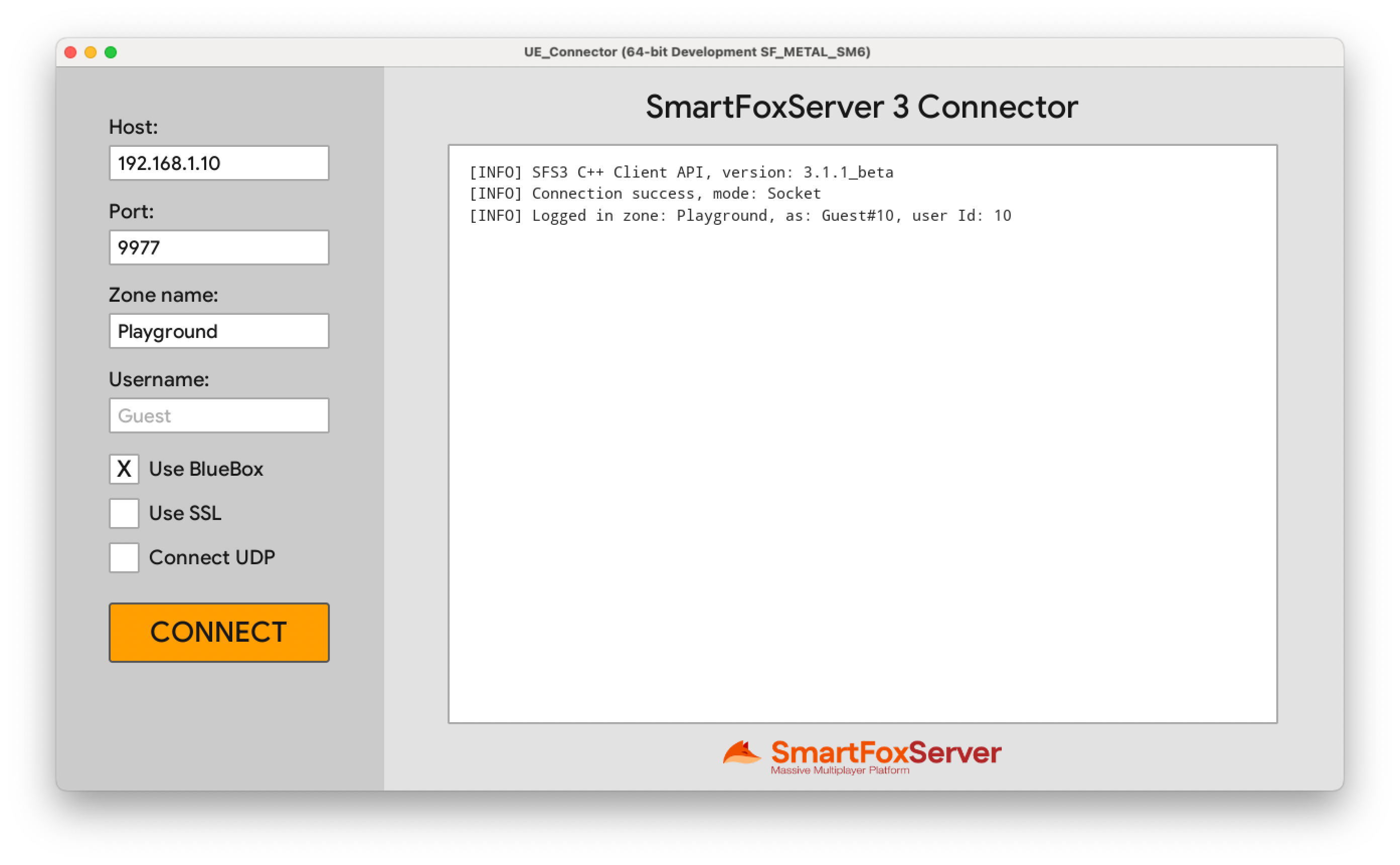
Task: Click the 'Zone name:' label
Action: point(163,295)
